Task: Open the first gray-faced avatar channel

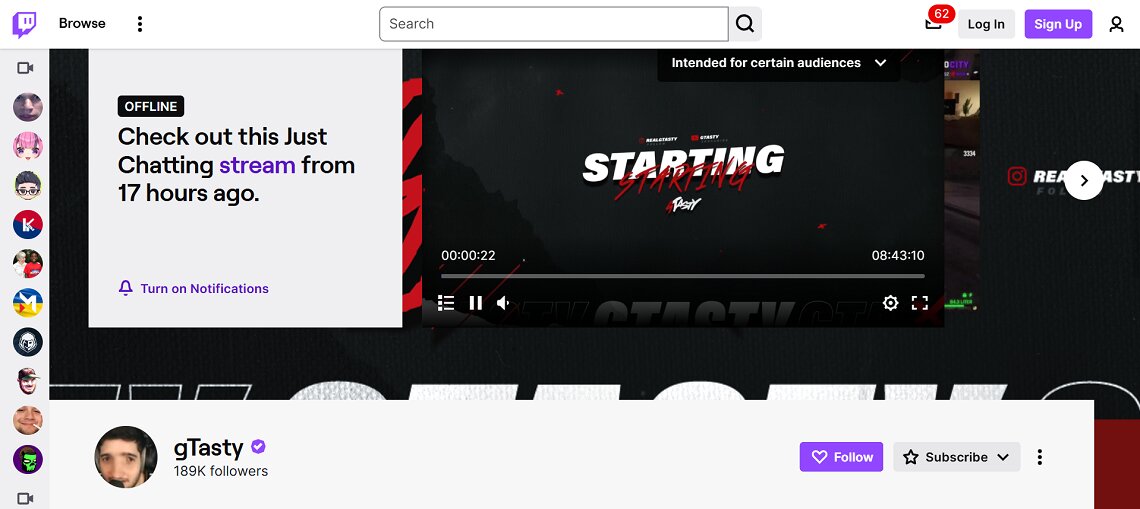Action: (28, 107)
